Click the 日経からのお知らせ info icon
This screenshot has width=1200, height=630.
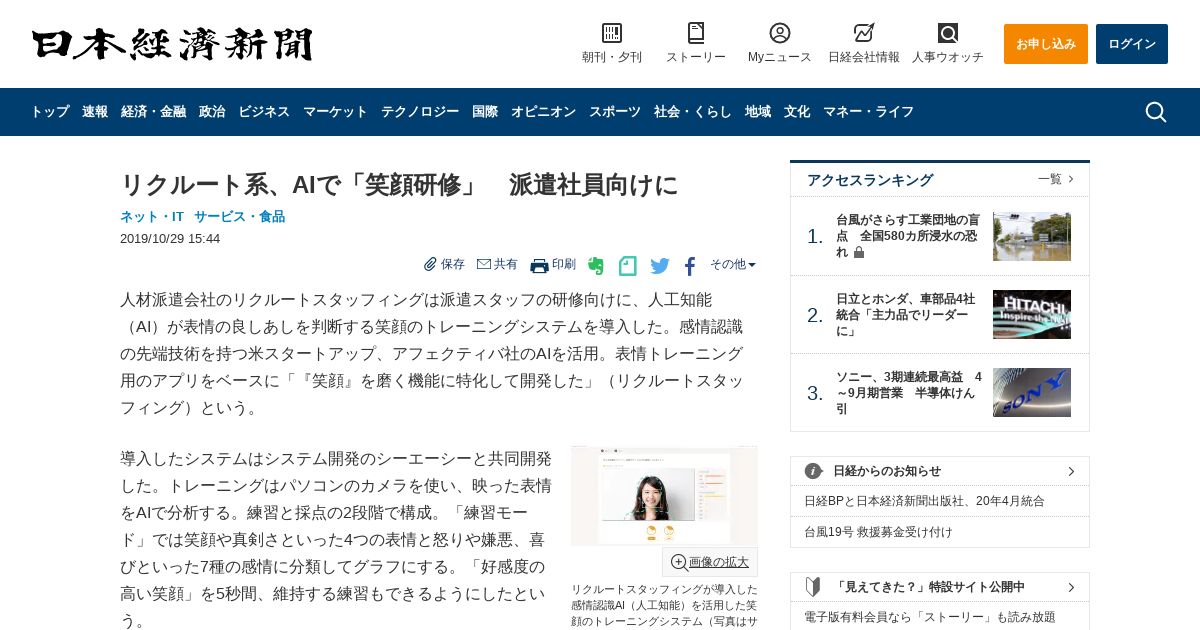pyautogui.click(x=814, y=471)
